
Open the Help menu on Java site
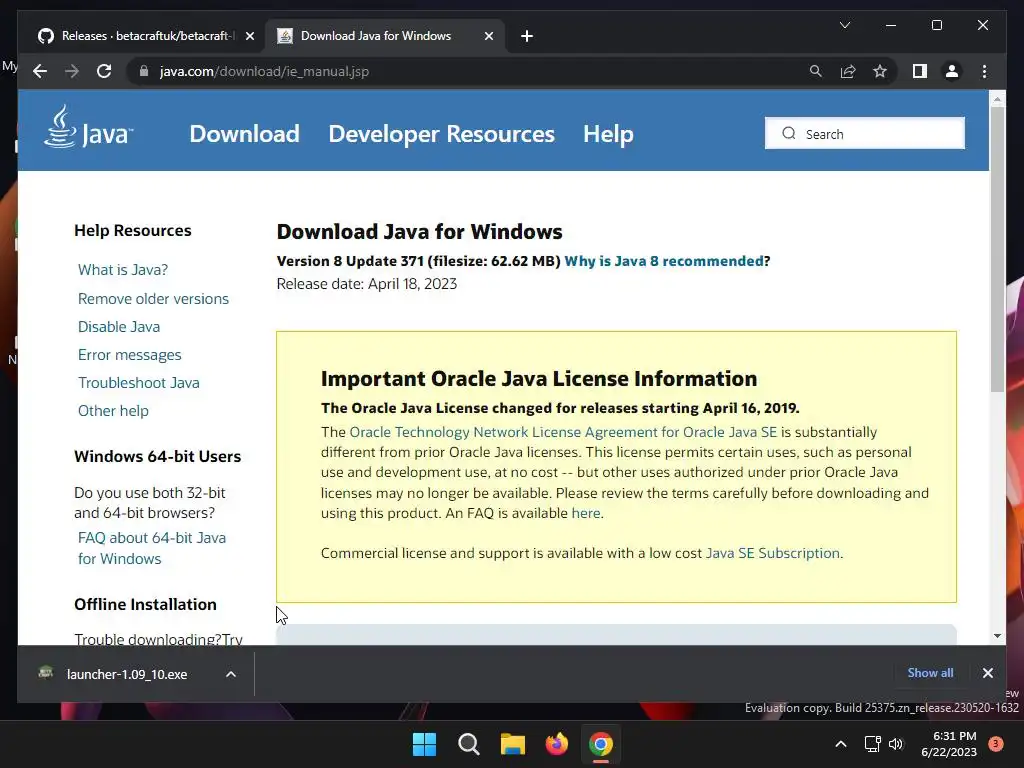click(x=608, y=134)
